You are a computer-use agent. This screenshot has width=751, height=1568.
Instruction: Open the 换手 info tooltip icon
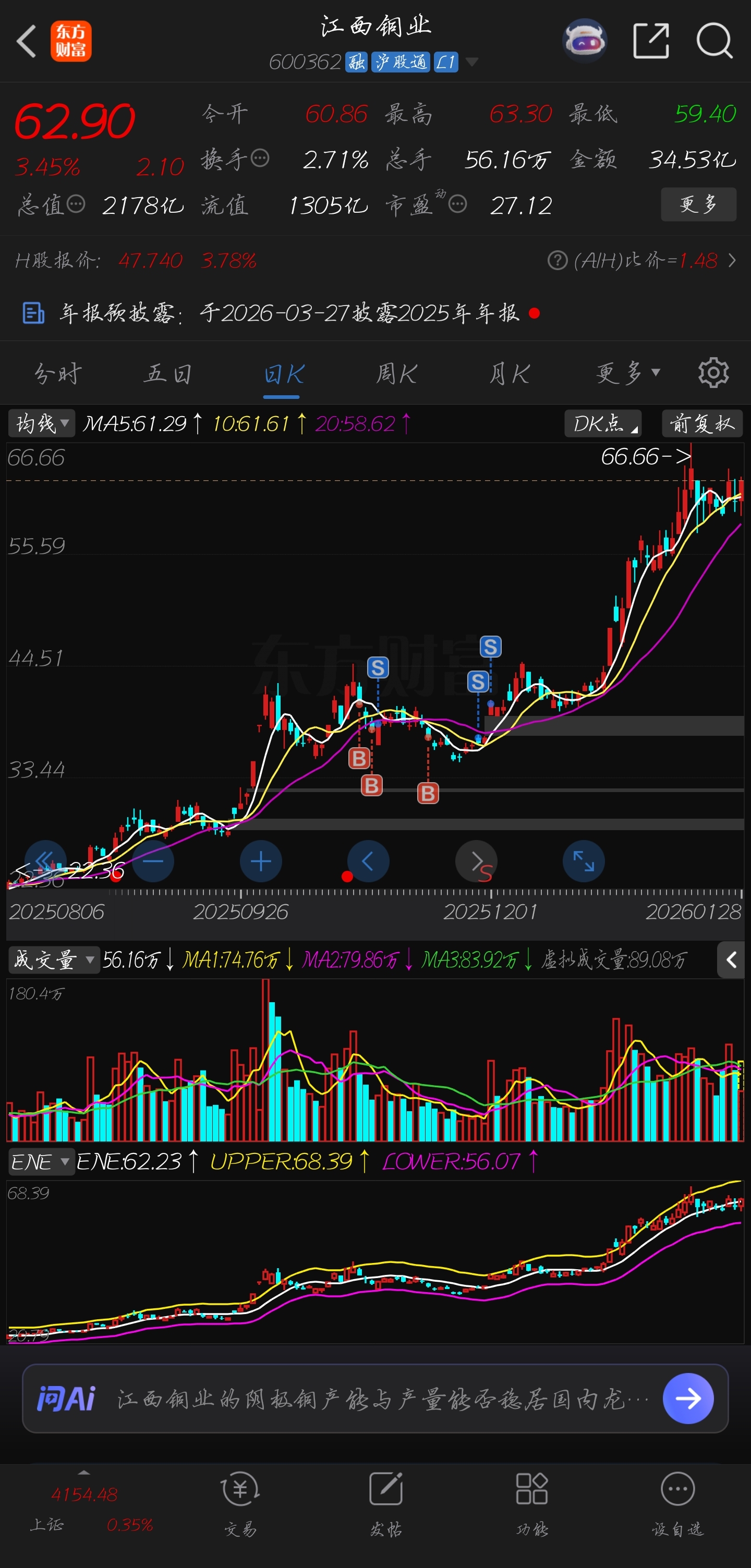(x=260, y=159)
